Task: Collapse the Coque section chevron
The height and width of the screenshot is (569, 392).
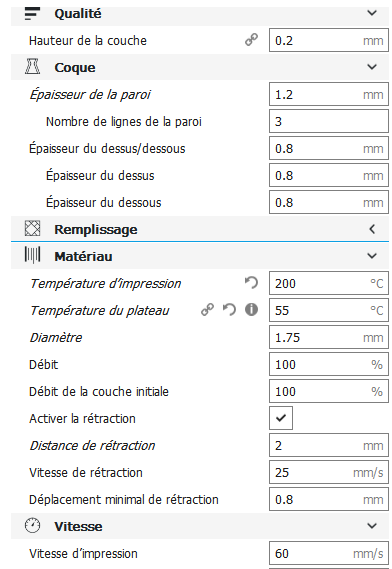Action: pos(372,67)
